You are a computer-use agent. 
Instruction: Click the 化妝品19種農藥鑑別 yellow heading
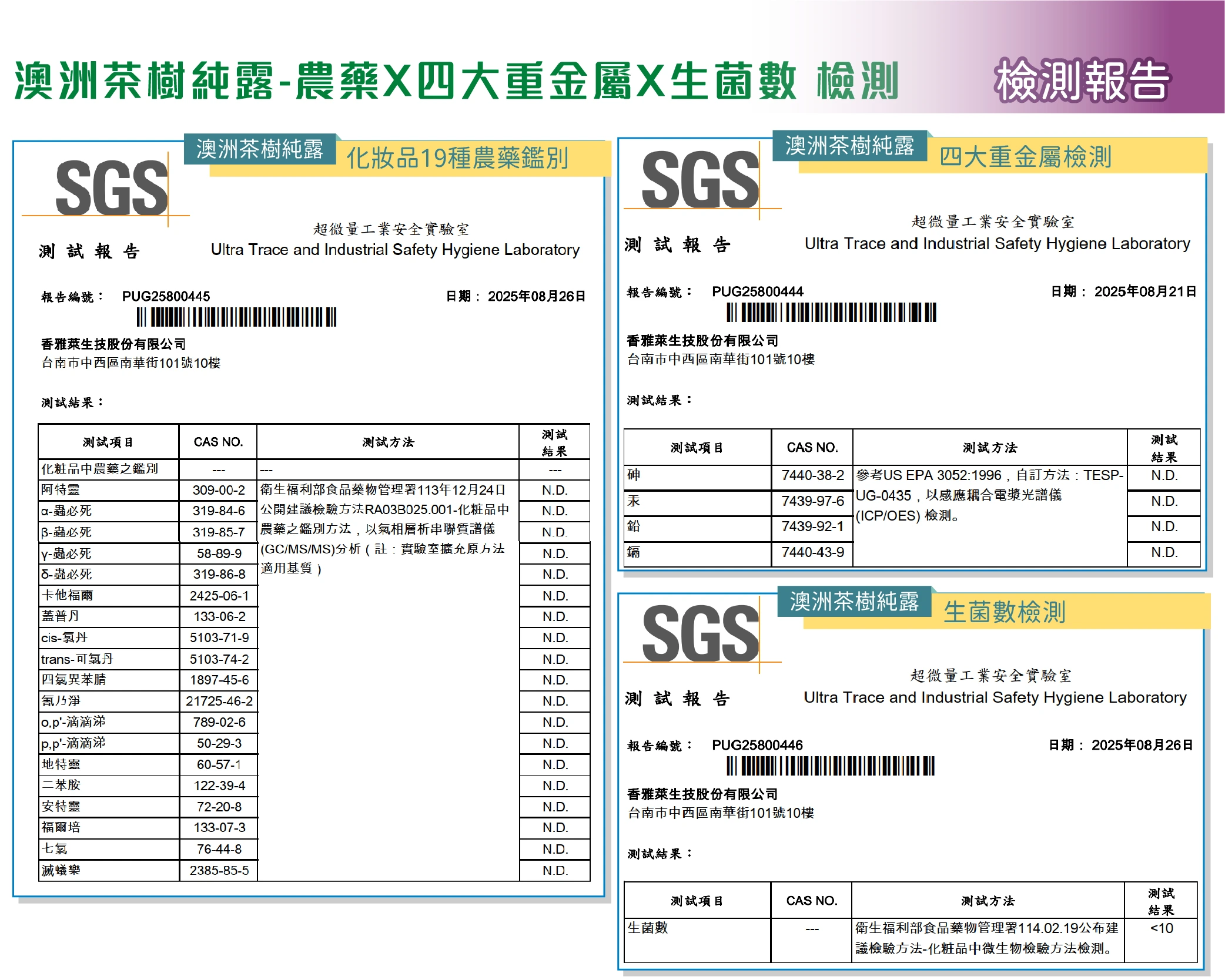(457, 158)
